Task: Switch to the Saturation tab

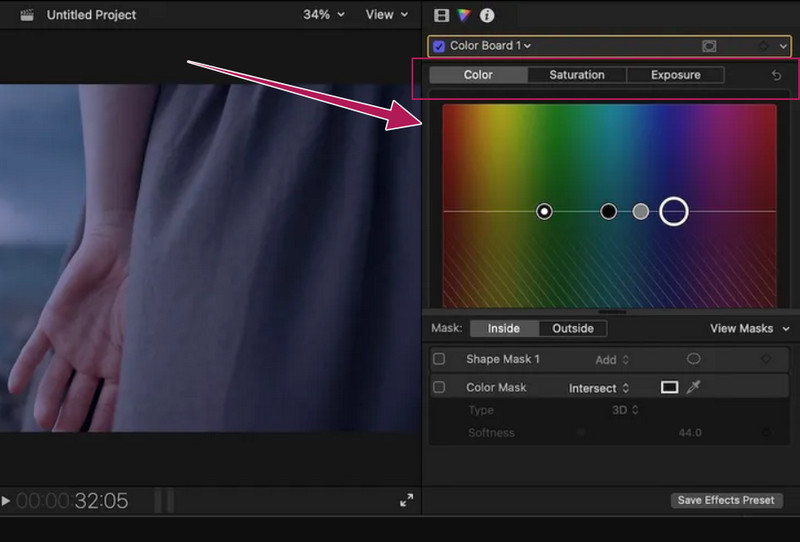Action: point(576,75)
